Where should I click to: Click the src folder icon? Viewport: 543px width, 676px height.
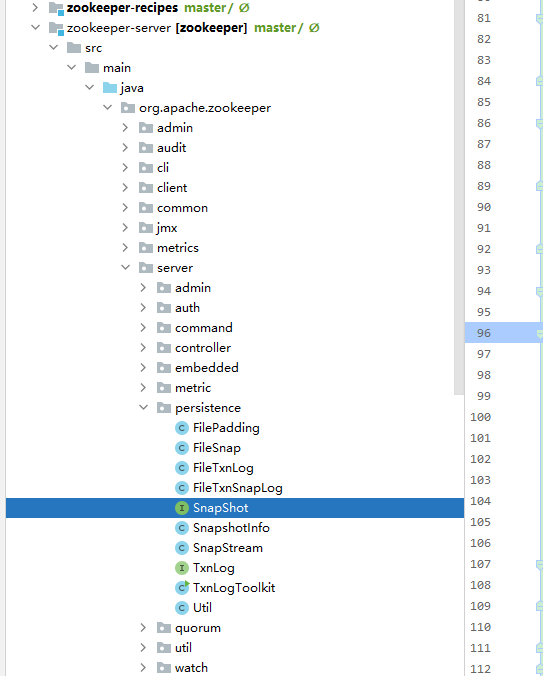tap(74, 47)
